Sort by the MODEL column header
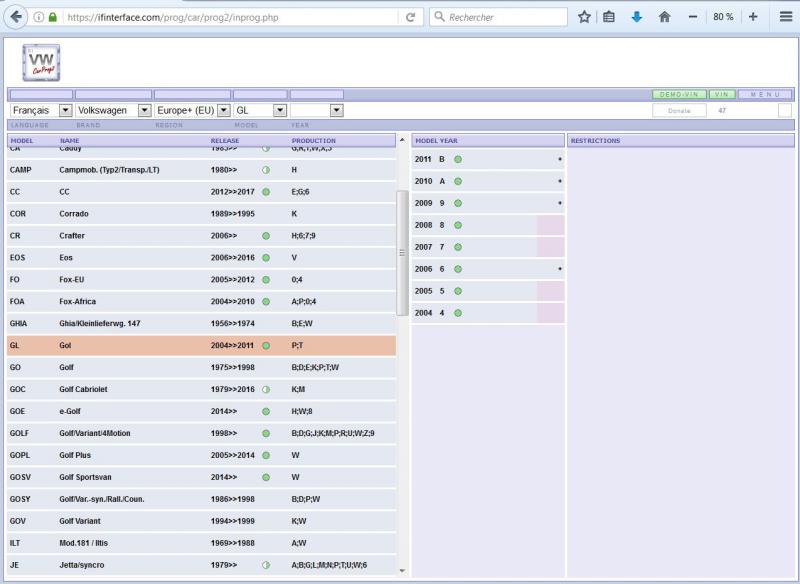Image resolution: width=800 pixels, height=584 pixels. pos(21,140)
